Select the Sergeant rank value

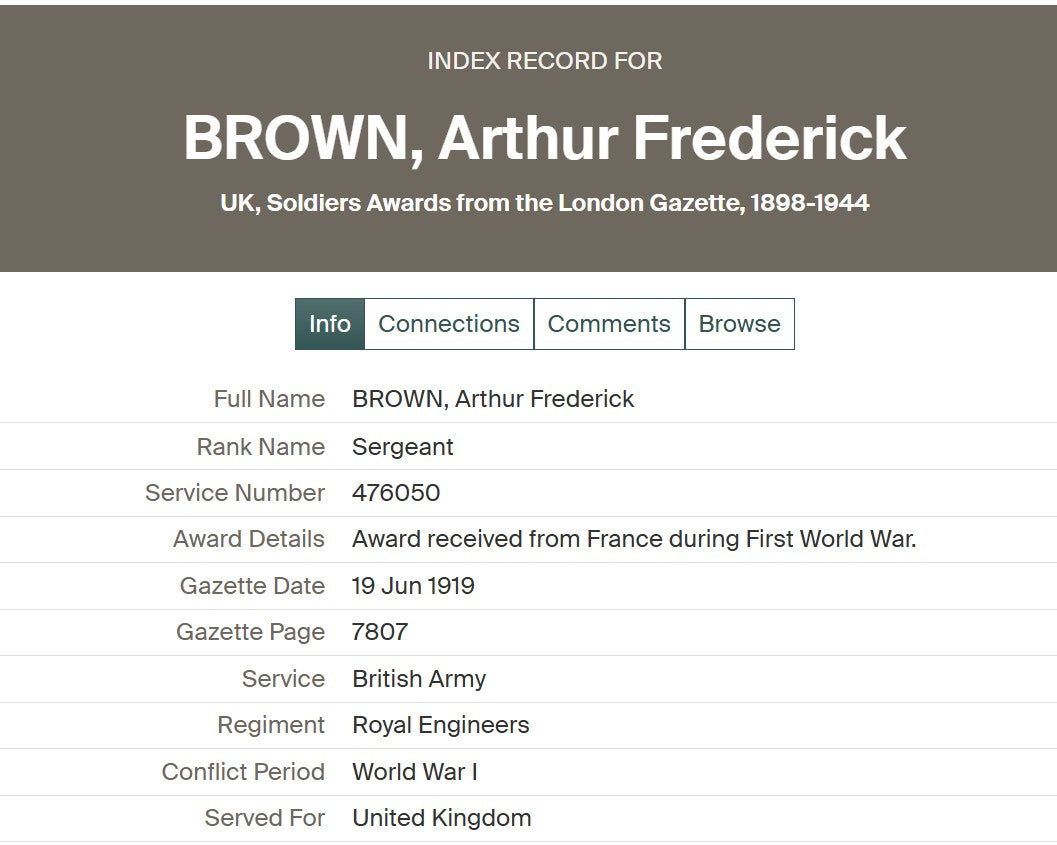pos(403,447)
